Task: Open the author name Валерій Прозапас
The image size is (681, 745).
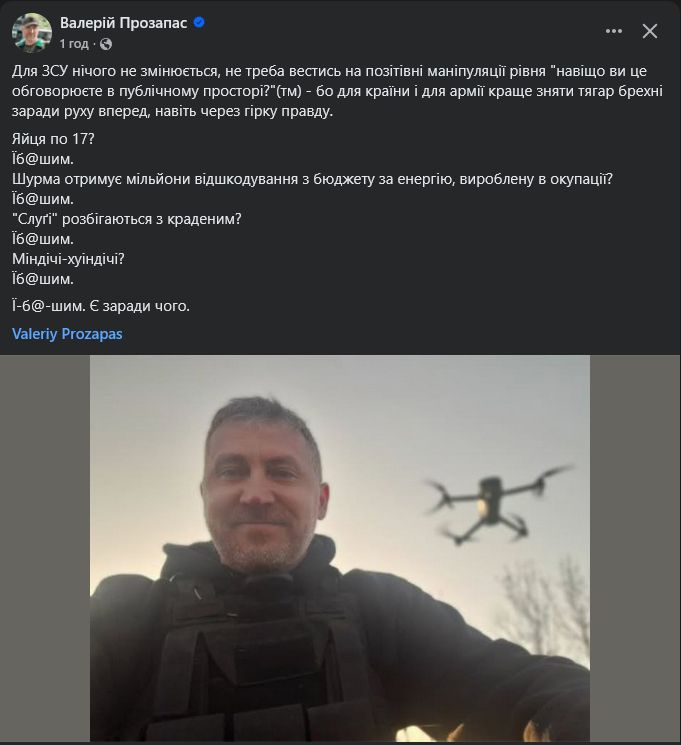Action: 124,23
